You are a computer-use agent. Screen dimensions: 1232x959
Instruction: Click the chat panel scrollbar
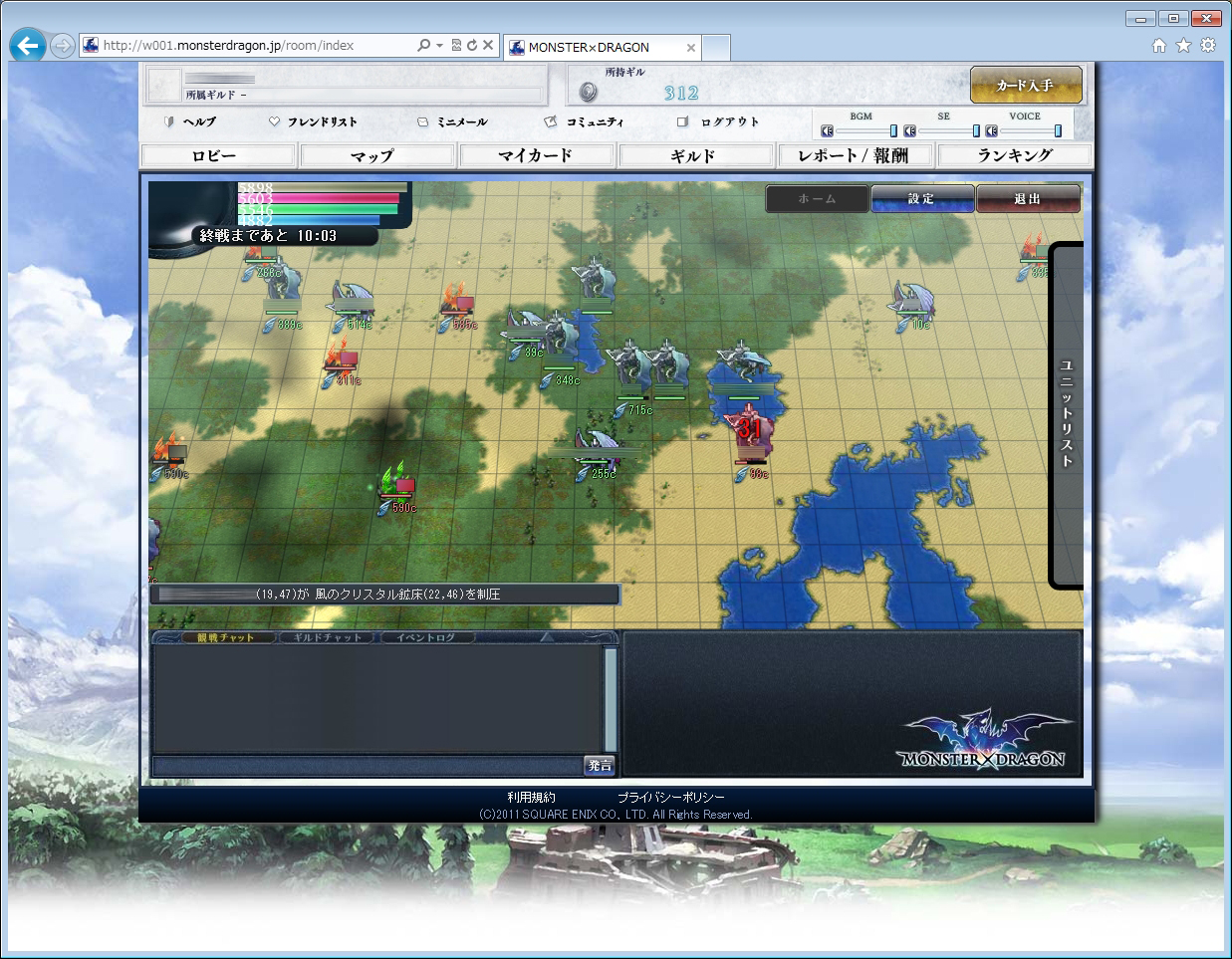[x=611, y=699]
